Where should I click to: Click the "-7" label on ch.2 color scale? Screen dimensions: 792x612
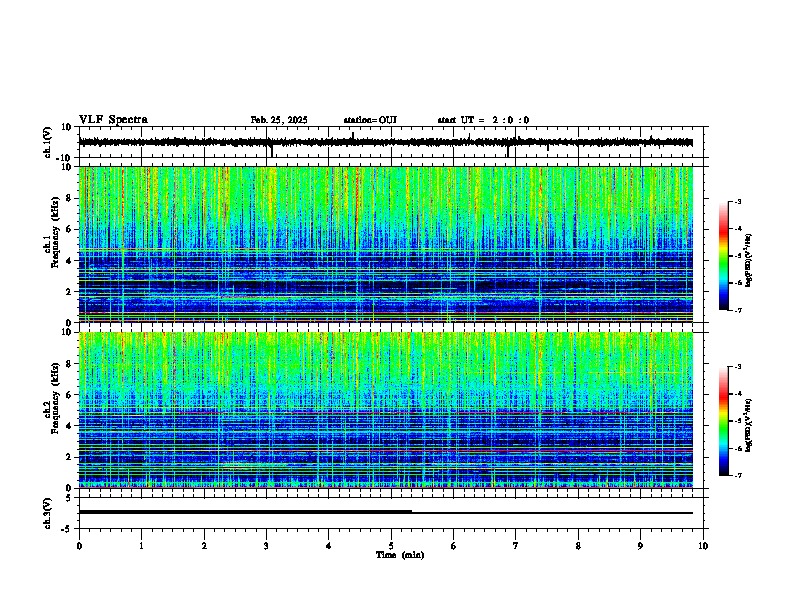point(737,475)
